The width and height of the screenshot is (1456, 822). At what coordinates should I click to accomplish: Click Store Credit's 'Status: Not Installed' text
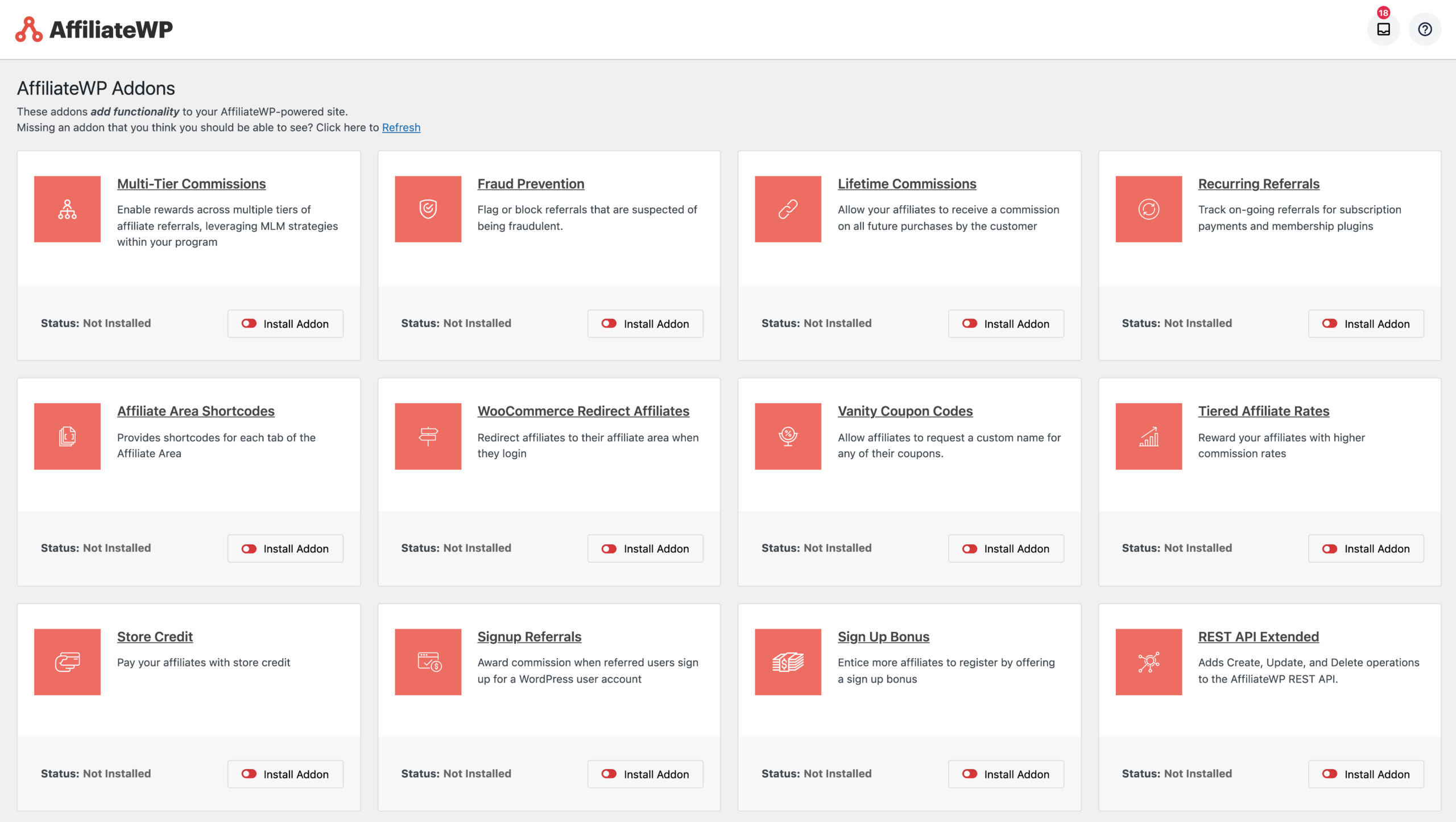(96, 774)
